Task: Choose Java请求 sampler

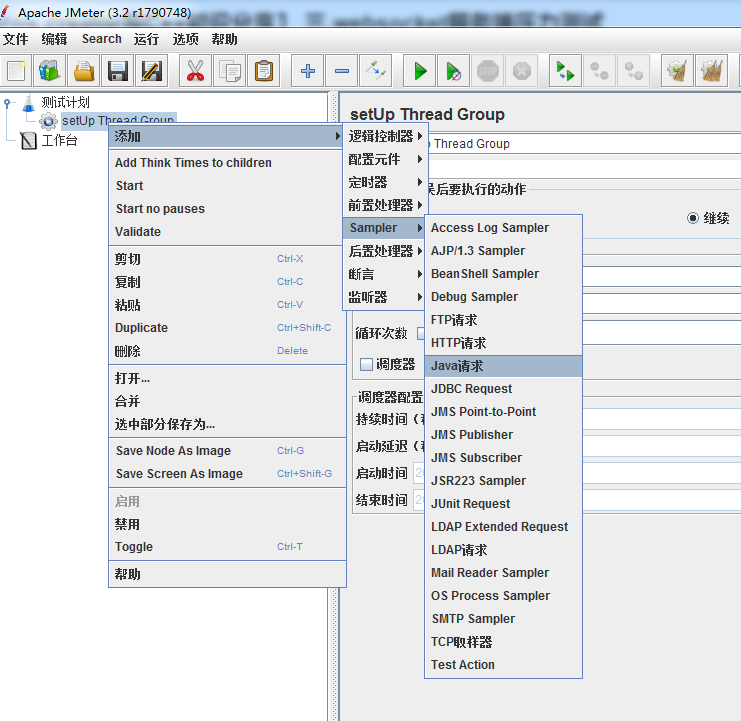Action: click(503, 366)
